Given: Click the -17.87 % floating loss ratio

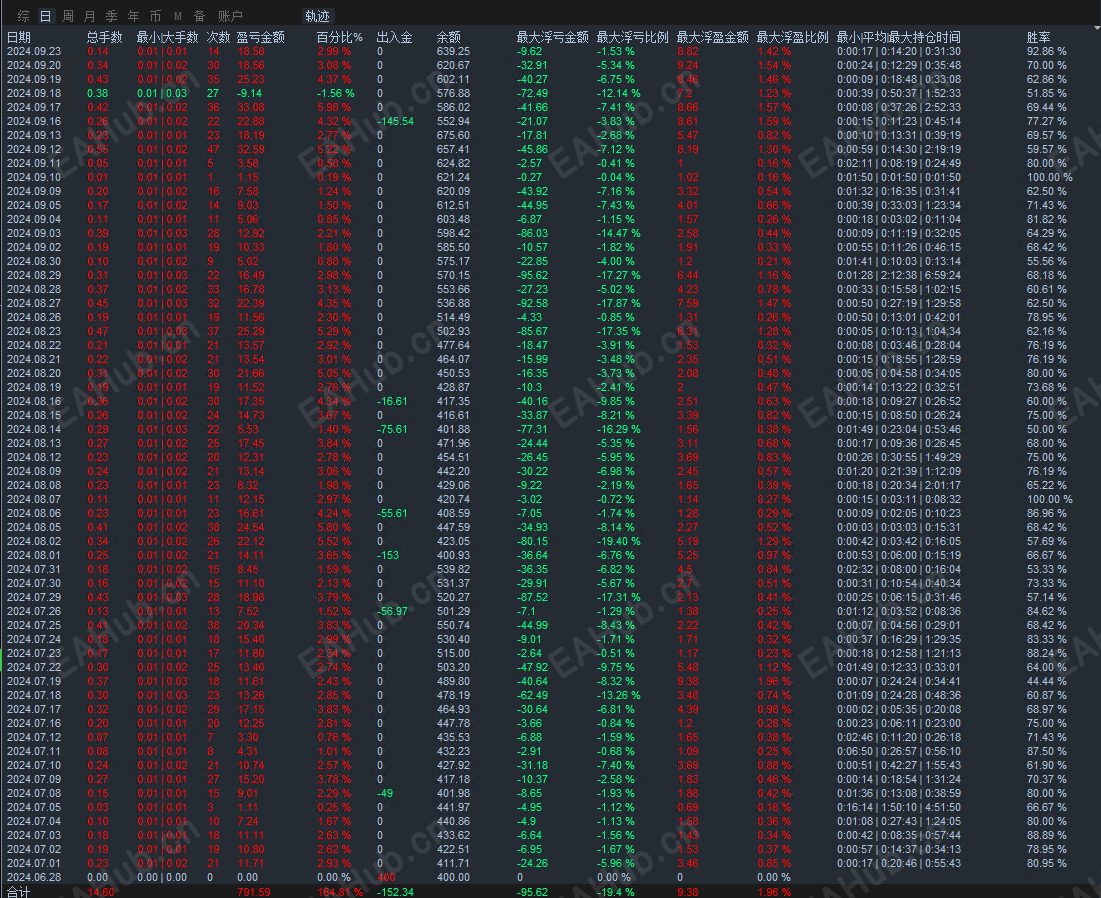Looking at the screenshot, I should [619, 303].
